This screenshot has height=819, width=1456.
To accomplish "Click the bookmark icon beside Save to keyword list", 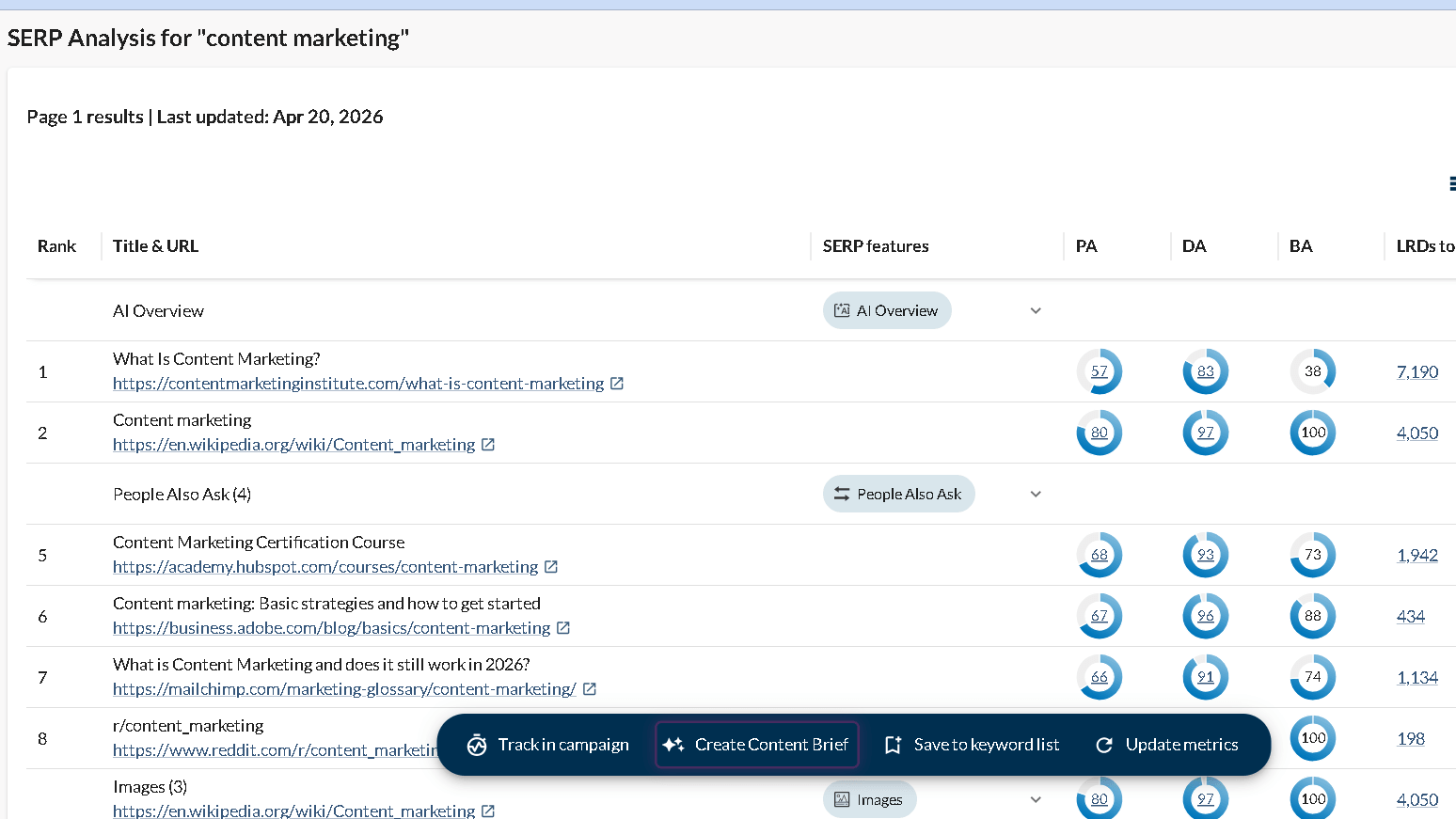I will point(893,744).
